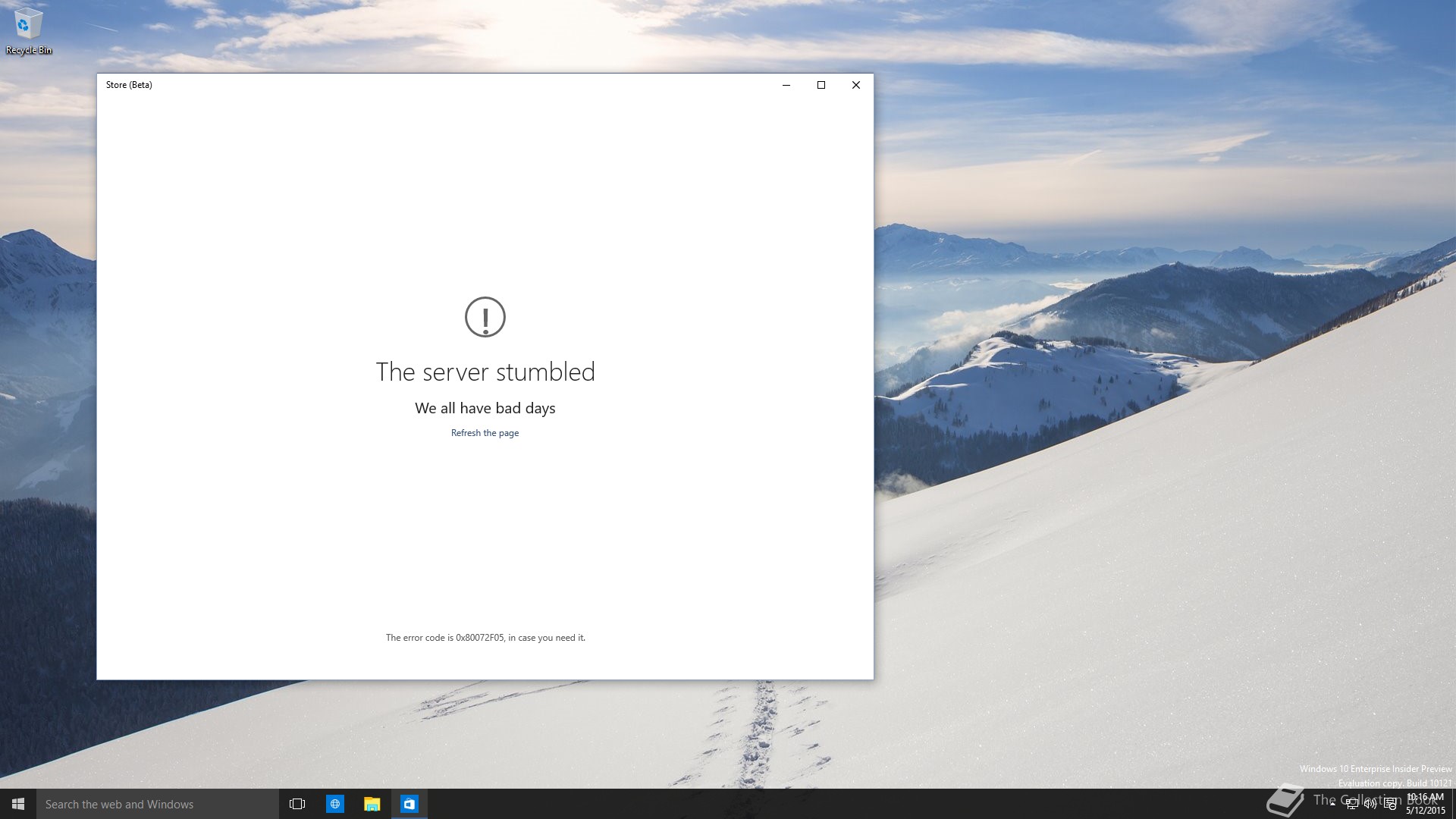Open the network status tray icon
The height and width of the screenshot is (819, 1456).
1351,804
